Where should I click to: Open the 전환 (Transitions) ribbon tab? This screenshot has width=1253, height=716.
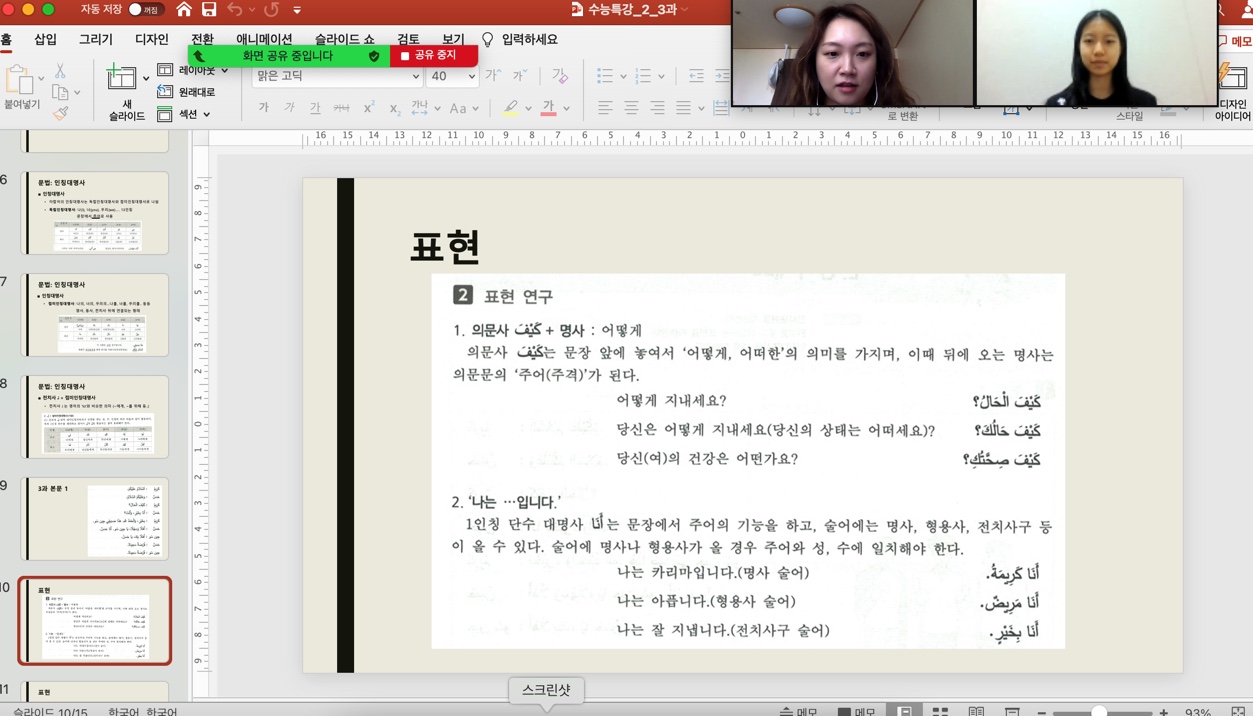pos(202,40)
